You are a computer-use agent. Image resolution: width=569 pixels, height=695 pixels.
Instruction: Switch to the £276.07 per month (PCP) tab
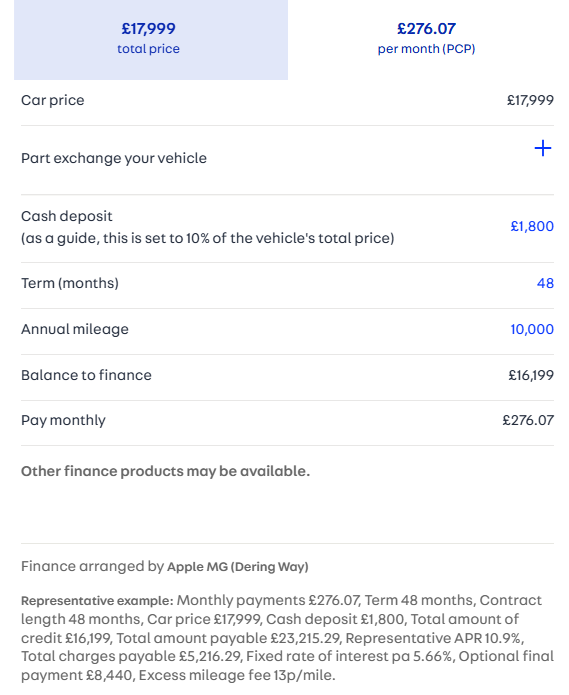tap(426, 40)
